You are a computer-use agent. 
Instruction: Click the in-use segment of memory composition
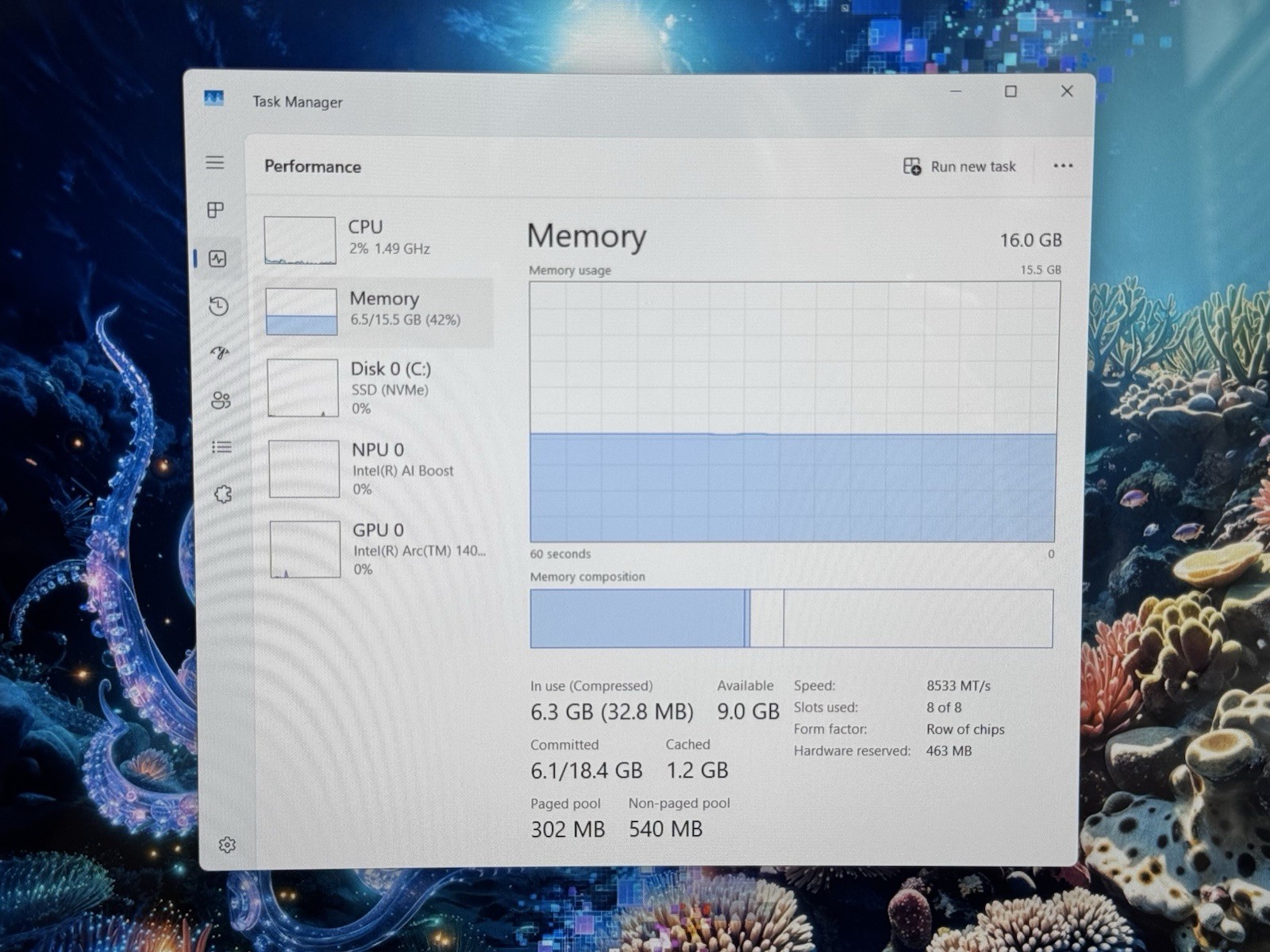pyautogui.click(x=637, y=618)
